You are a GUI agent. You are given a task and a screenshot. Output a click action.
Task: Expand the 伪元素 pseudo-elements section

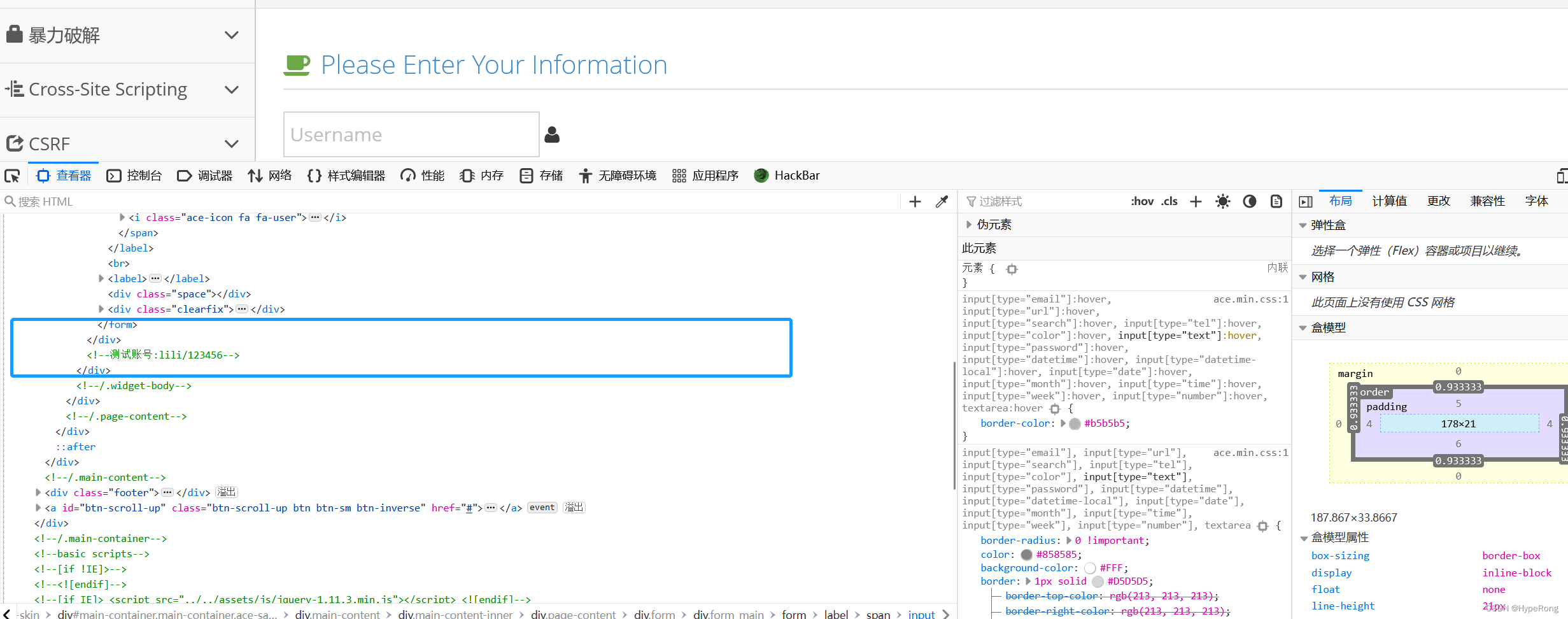click(969, 224)
